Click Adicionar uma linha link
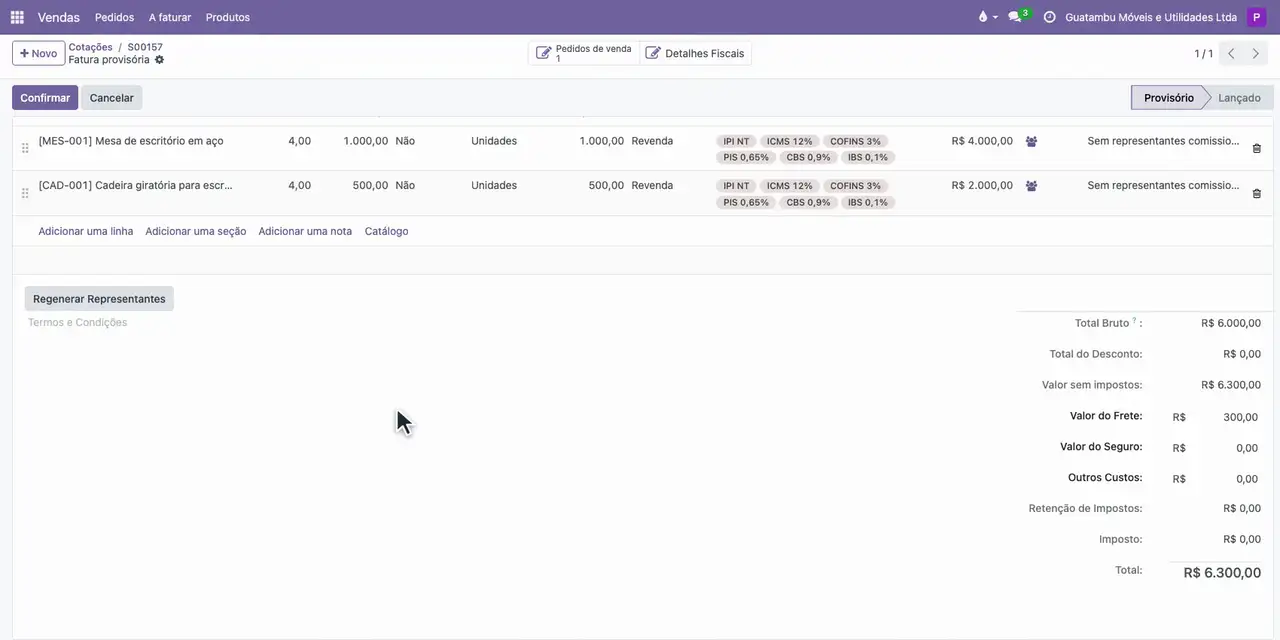The height and width of the screenshot is (640, 1280). pyautogui.click(x=86, y=231)
